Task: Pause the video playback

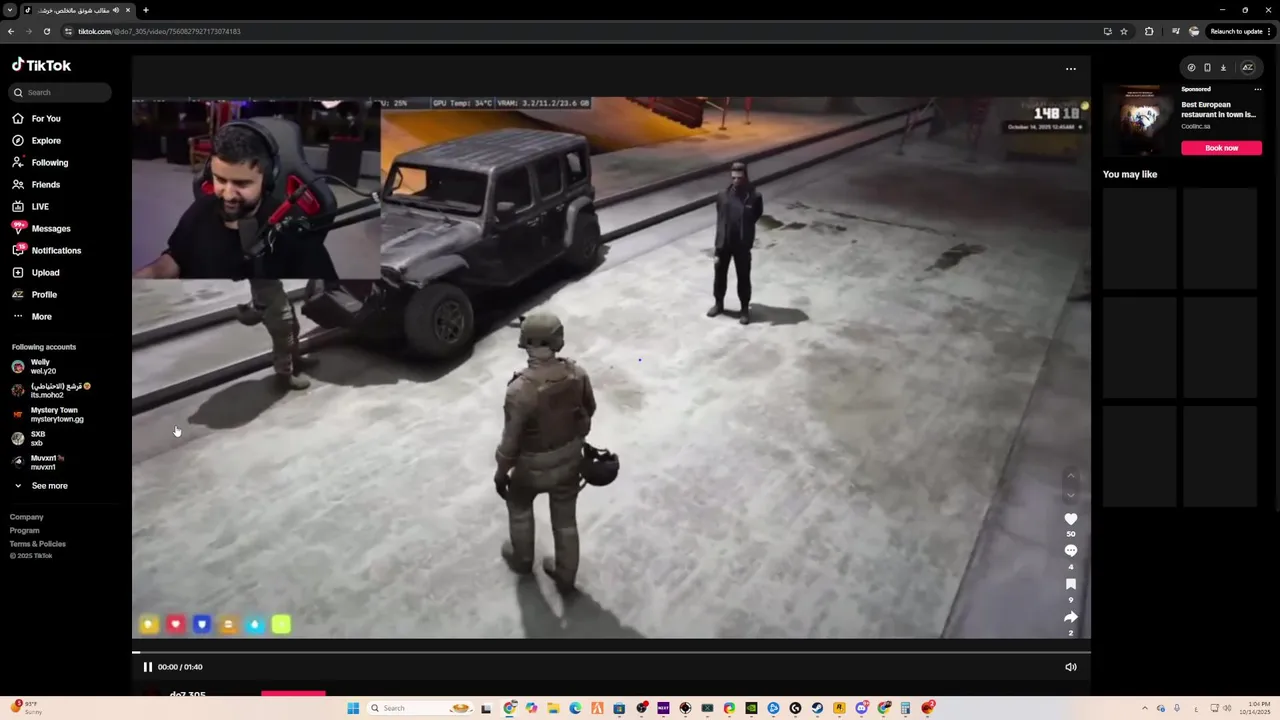Action: (x=147, y=667)
